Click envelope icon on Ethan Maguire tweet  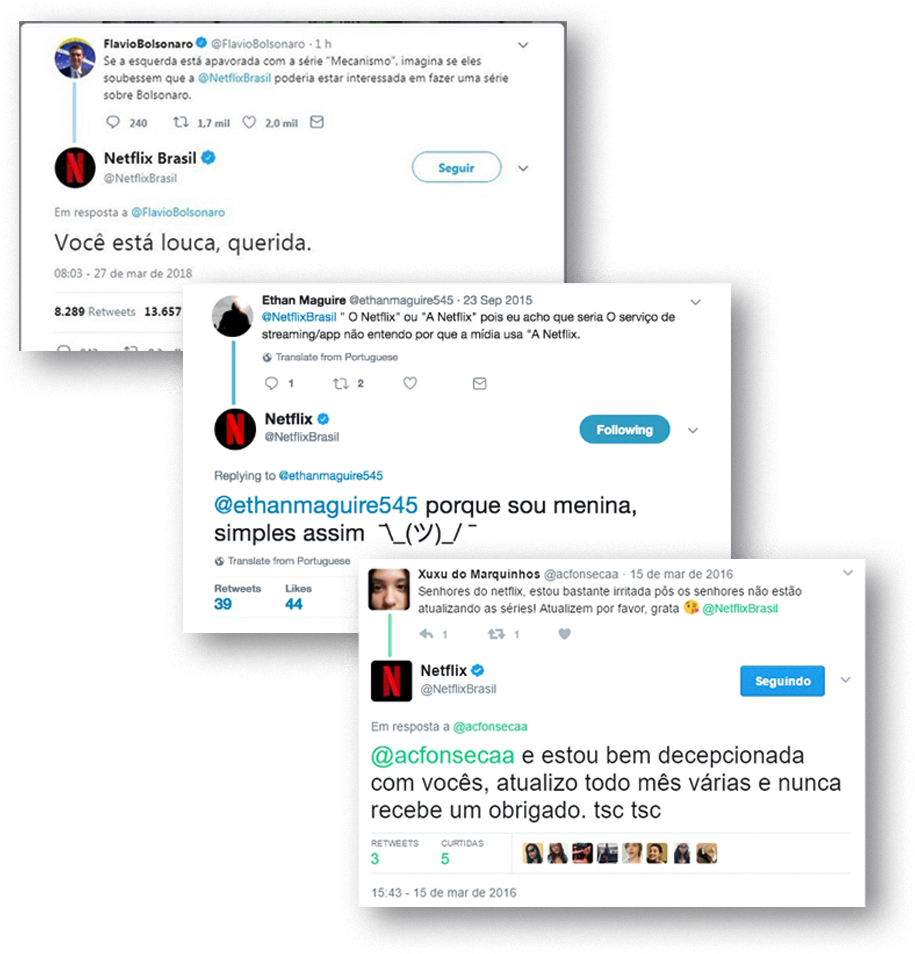[479, 383]
